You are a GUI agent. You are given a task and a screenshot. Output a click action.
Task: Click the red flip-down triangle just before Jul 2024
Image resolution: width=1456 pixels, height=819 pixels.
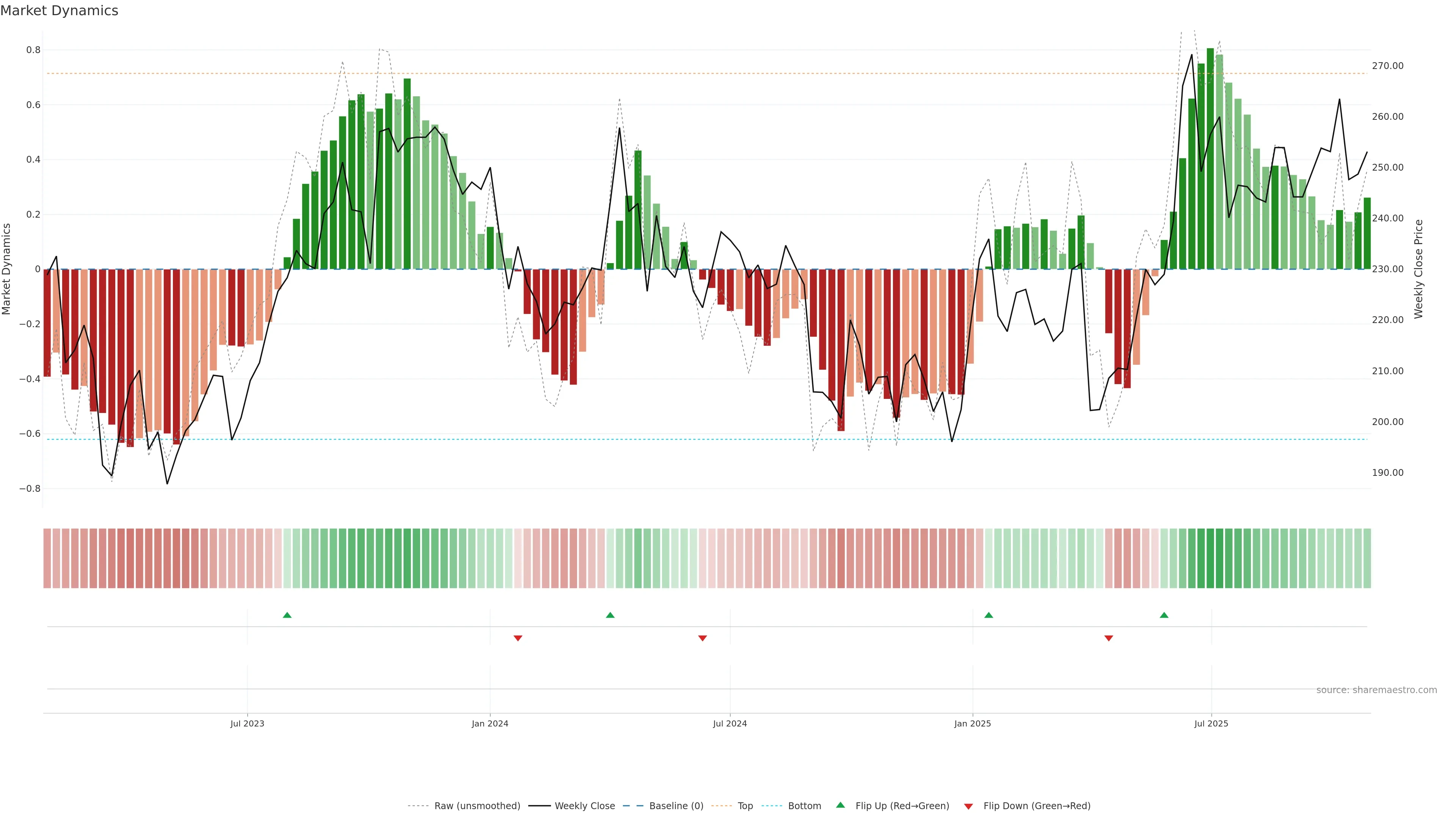pyautogui.click(x=703, y=638)
